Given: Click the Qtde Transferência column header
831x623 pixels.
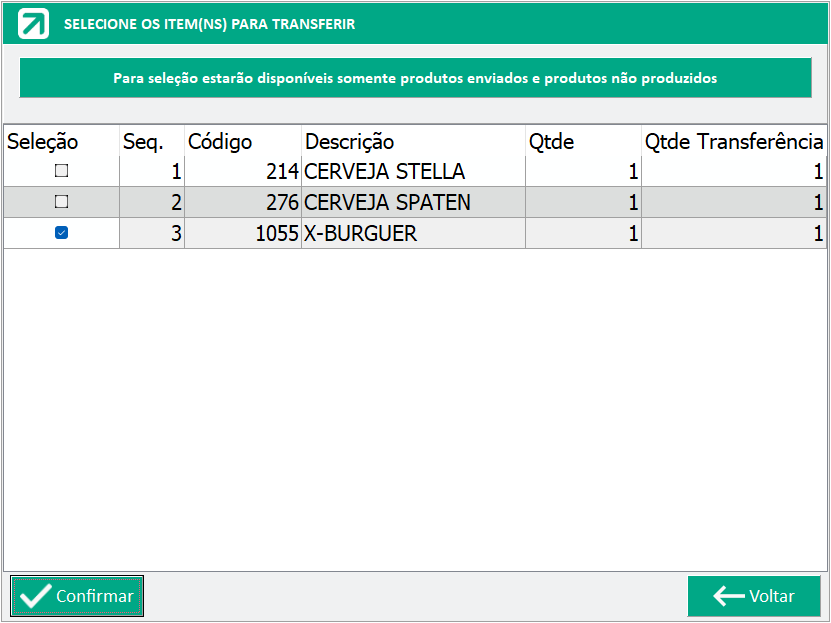Looking at the screenshot, I should point(734,141).
